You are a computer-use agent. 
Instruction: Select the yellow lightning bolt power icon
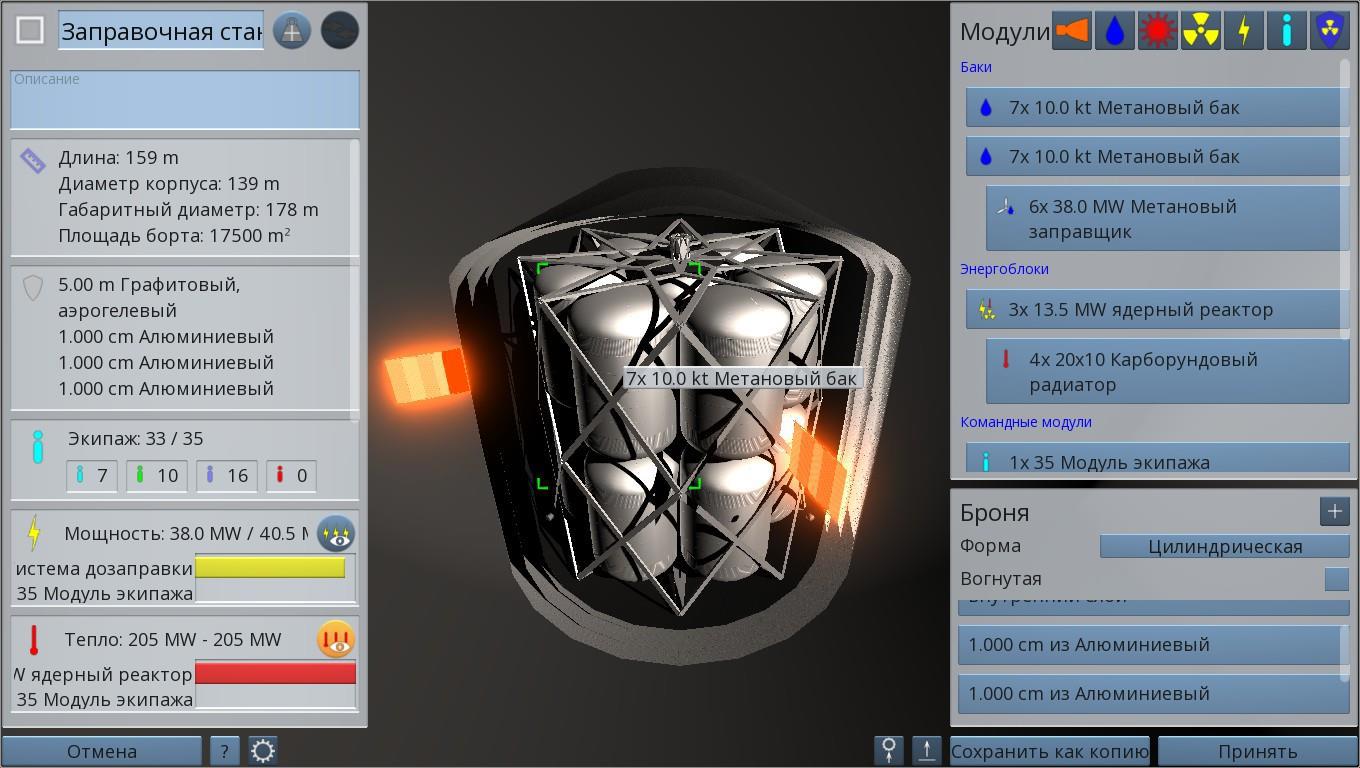1243,31
